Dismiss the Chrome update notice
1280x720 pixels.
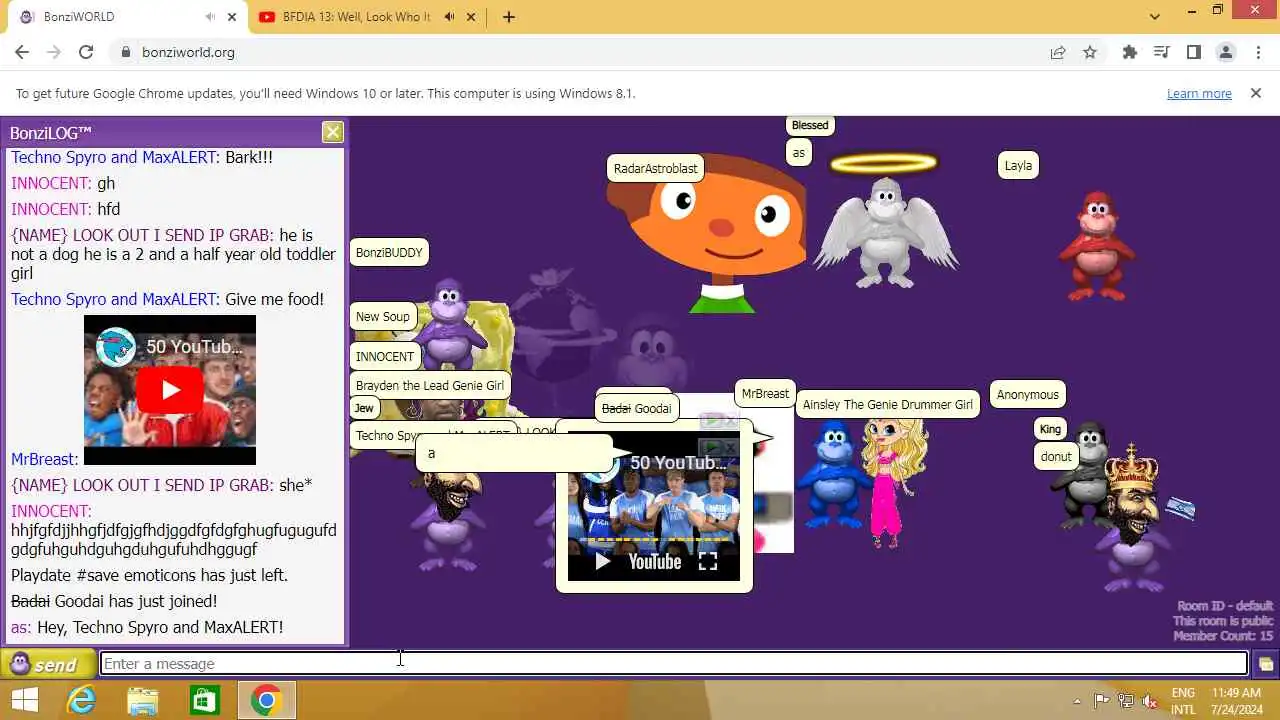tap(1256, 93)
